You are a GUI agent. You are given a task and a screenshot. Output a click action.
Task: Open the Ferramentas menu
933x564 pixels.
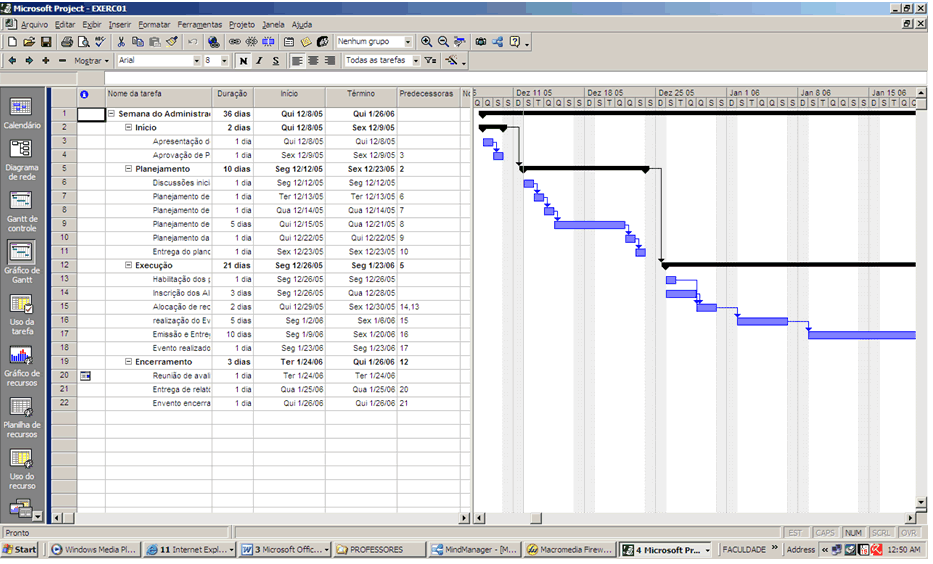(x=200, y=24)
